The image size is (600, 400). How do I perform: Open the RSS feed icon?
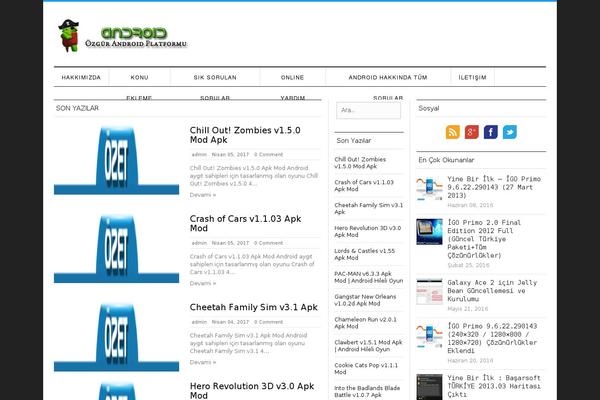[453, 132]
